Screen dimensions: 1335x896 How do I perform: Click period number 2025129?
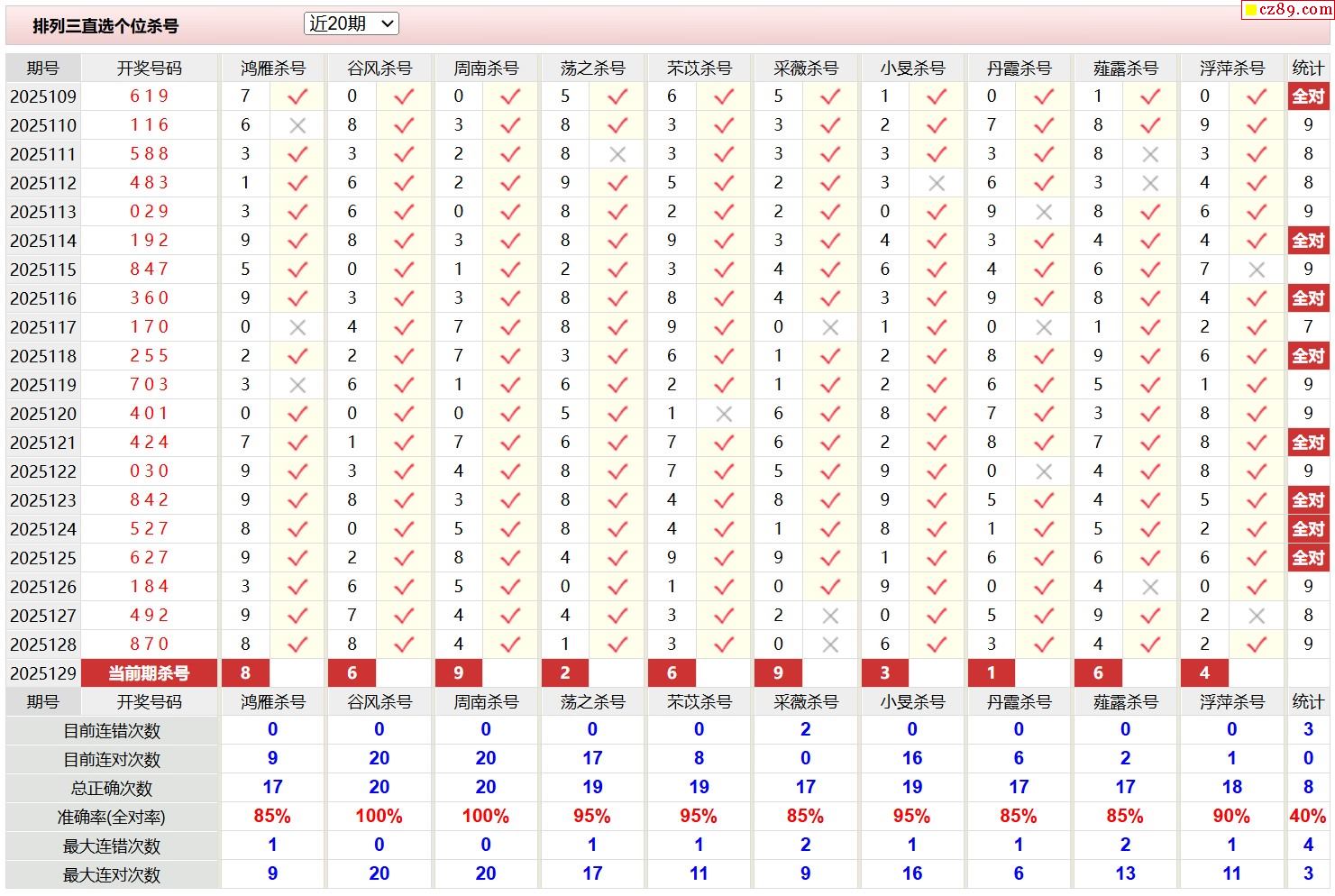[43, 673]
